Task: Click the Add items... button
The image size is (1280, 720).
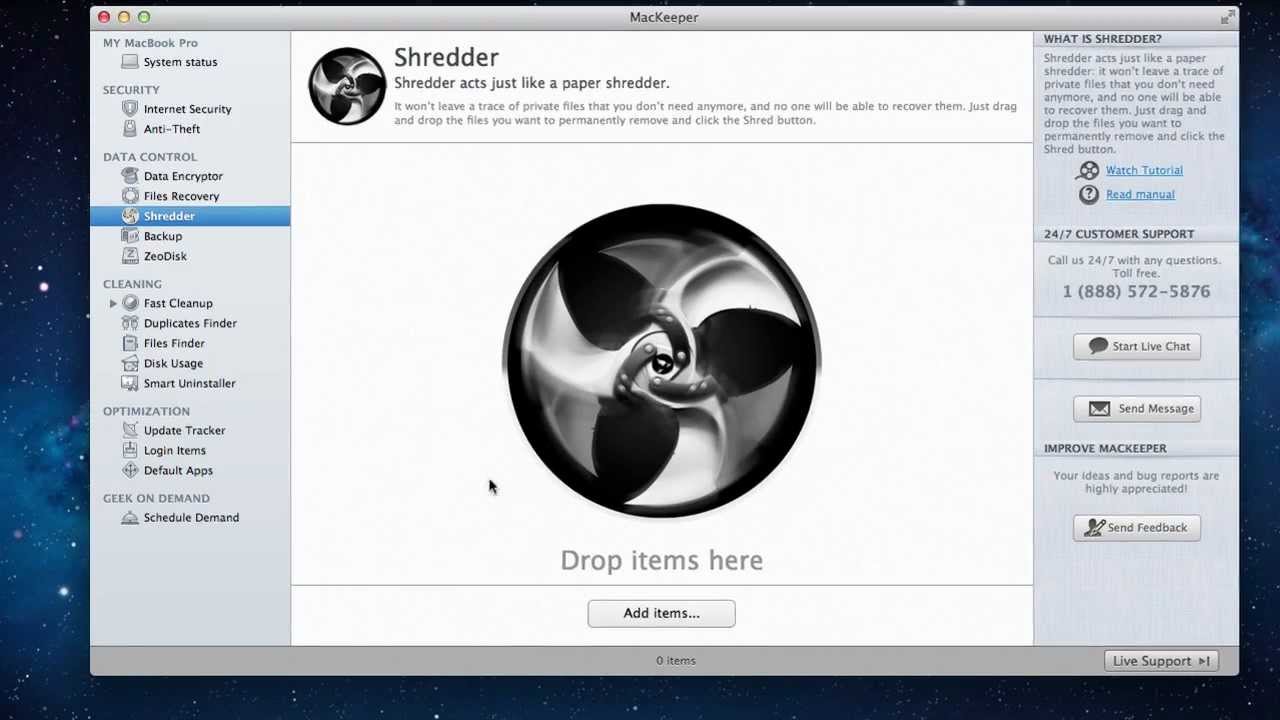Action: (x=661, y=613)
